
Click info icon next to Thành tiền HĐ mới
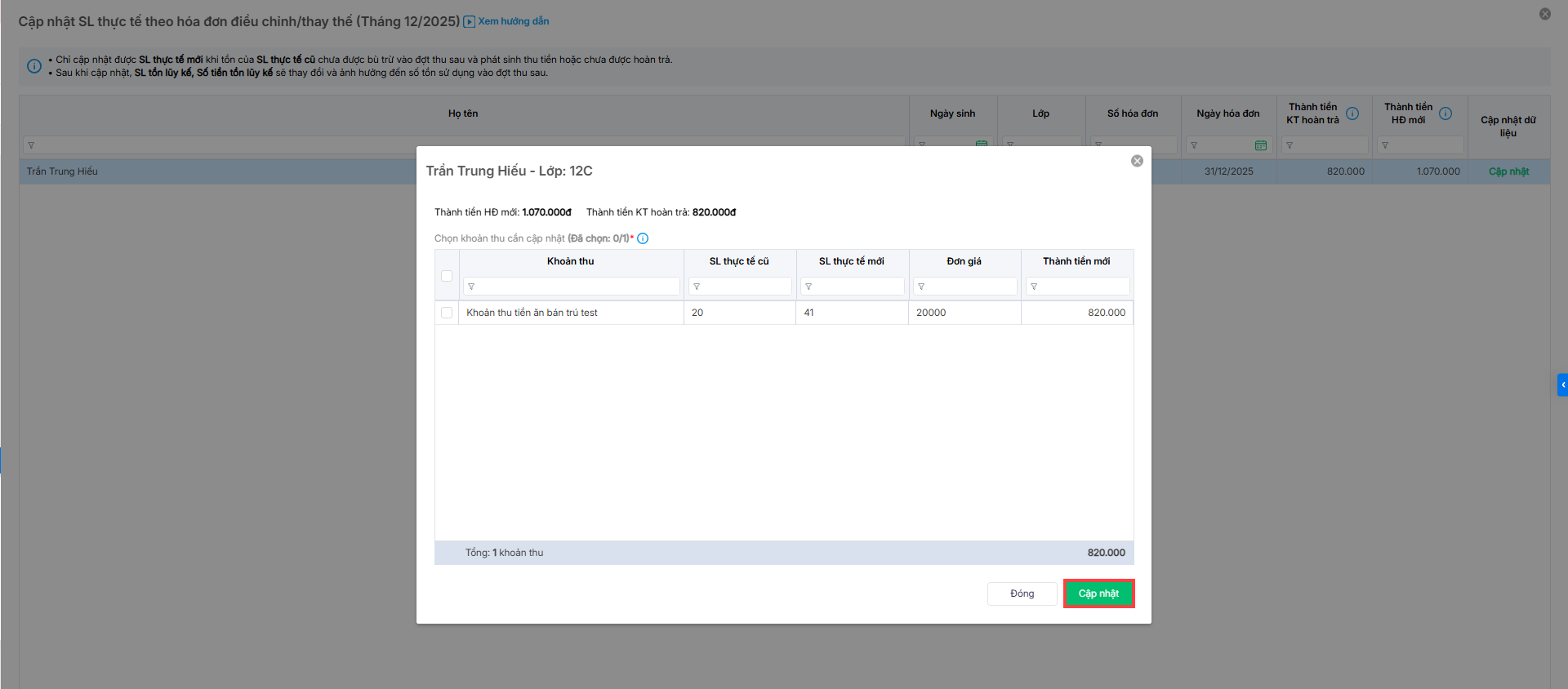tap(1445, 113)
